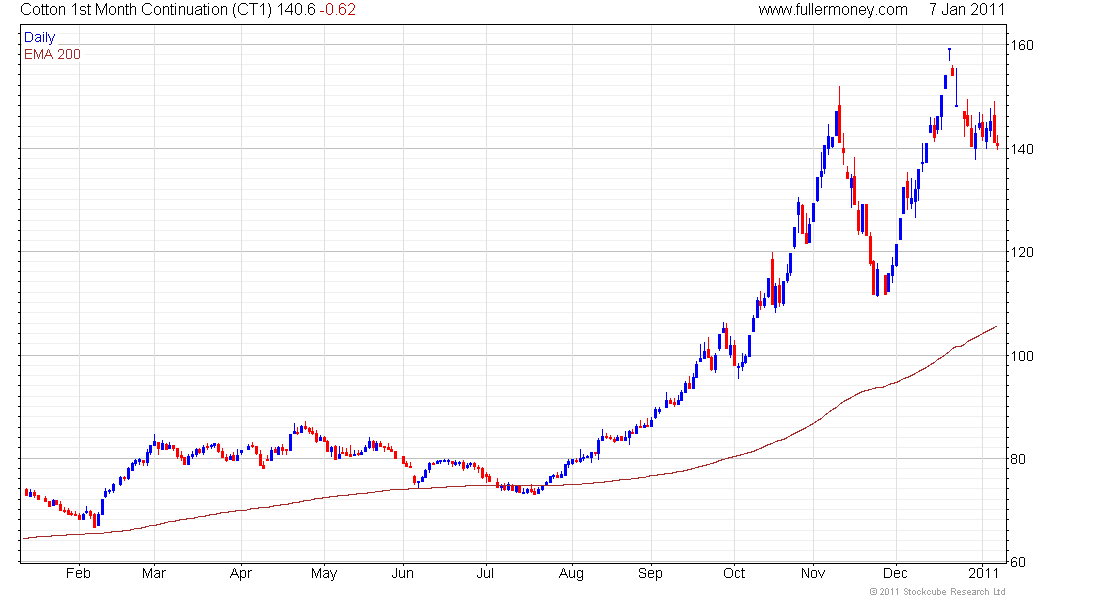This screenshot has width=1100, height=600.
Task: Open the www.fullermoney.com text
Action: pos(833,10)
